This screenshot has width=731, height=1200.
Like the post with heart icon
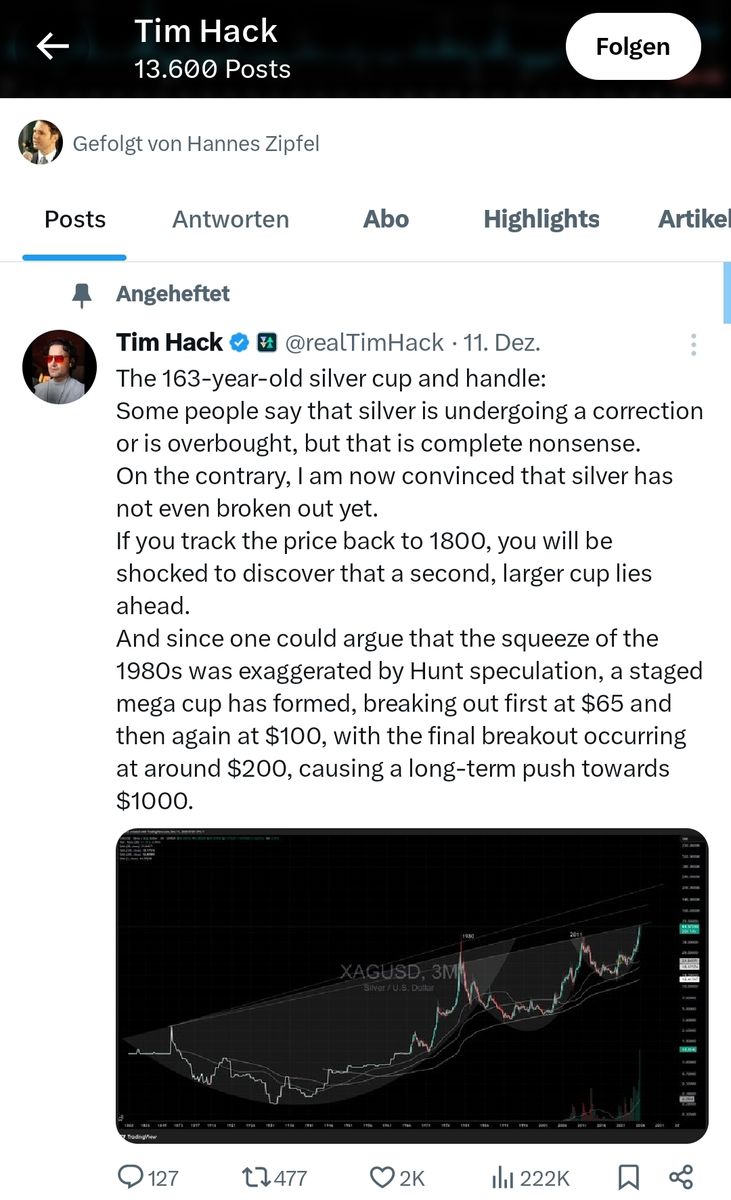(x=381, y=1177)
